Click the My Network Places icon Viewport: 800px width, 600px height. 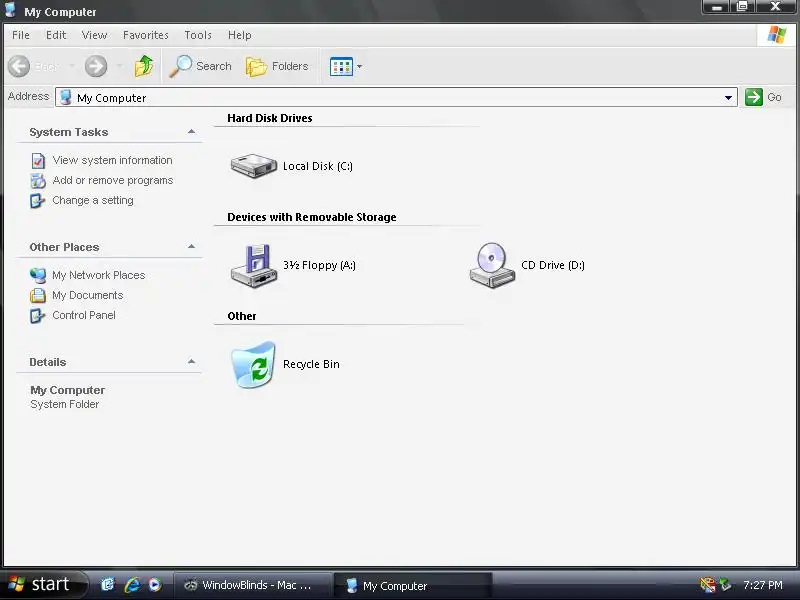click(x=38, y=276)
